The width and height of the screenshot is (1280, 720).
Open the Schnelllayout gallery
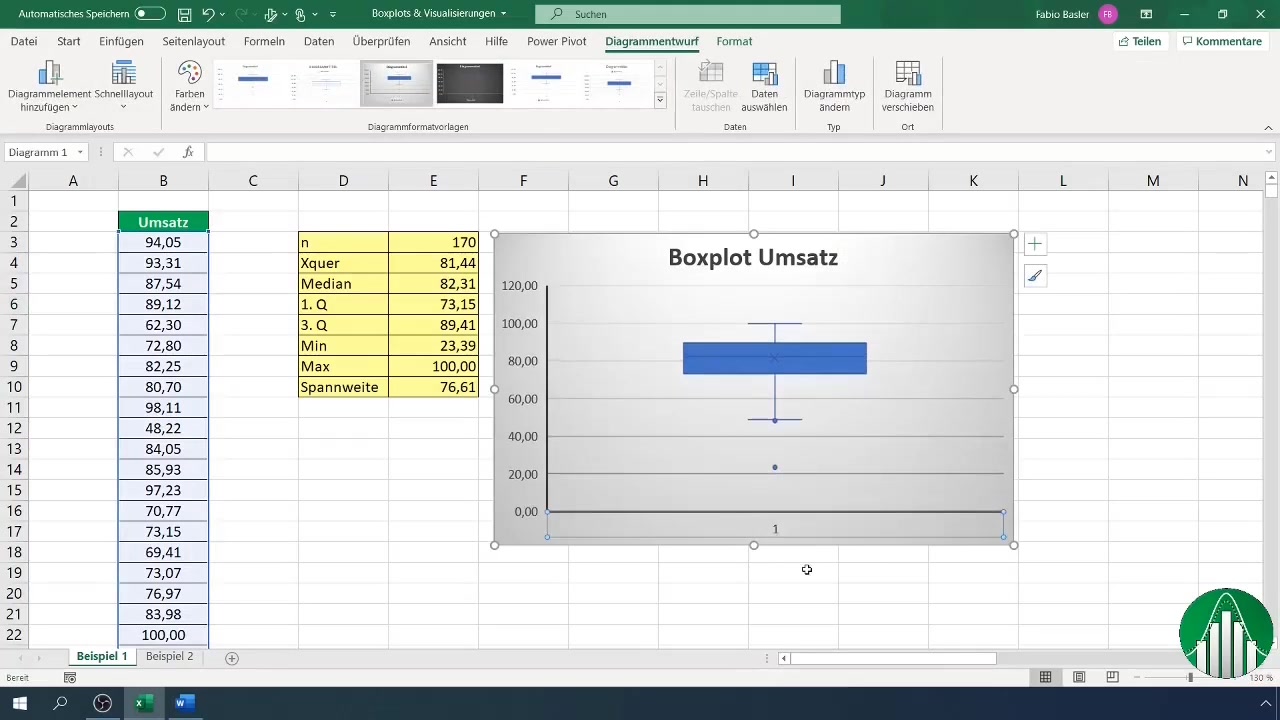tap(123, 73)
